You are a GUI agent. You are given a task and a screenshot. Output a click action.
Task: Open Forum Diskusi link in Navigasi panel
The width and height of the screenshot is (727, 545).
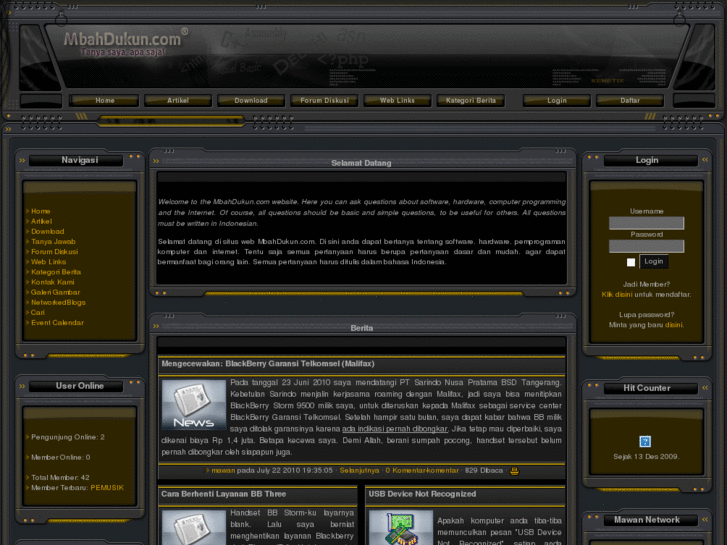(x=54, y=252)
